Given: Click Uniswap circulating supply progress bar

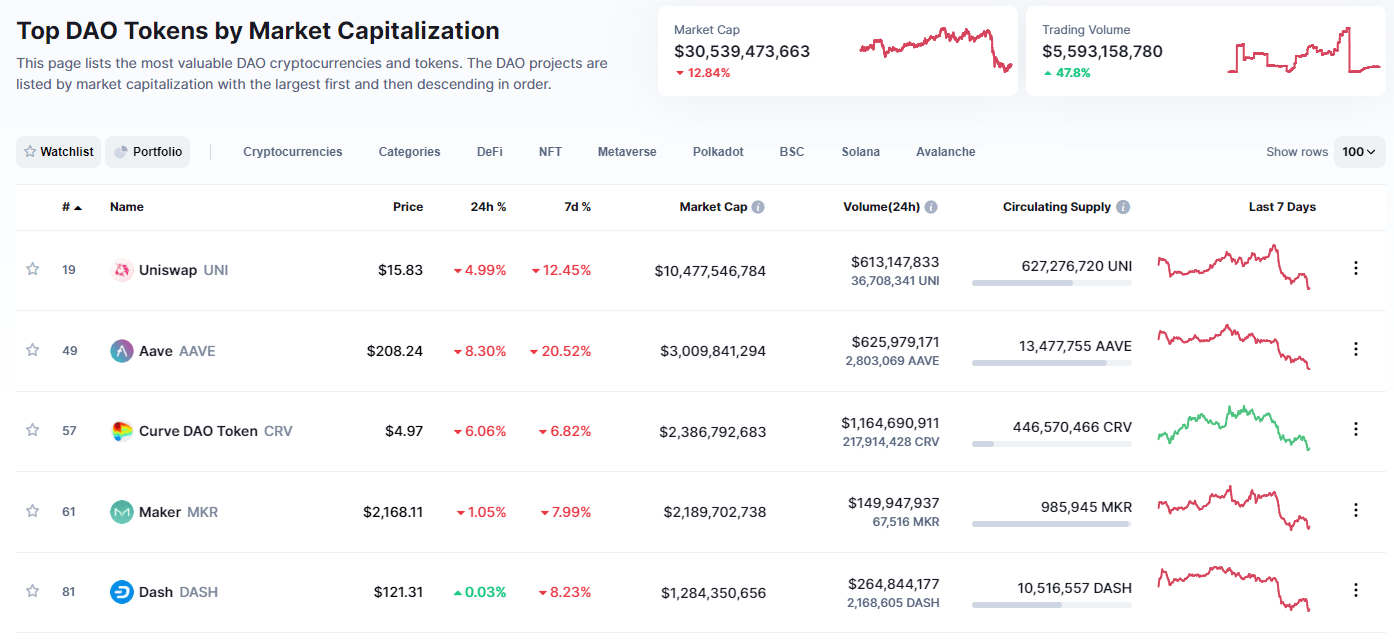Looking at the screenshot, I should [1052, 283].
